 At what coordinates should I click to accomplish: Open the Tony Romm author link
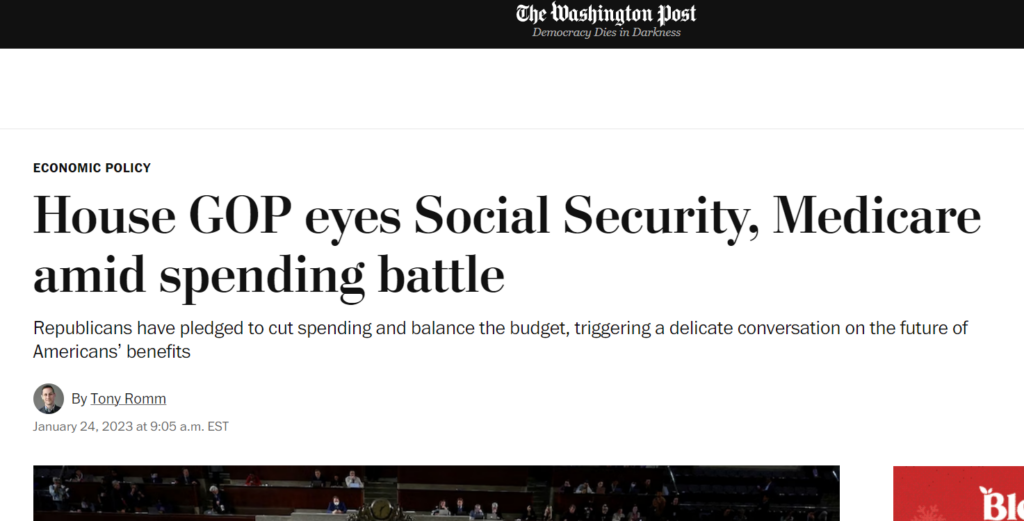pos(128,398)
